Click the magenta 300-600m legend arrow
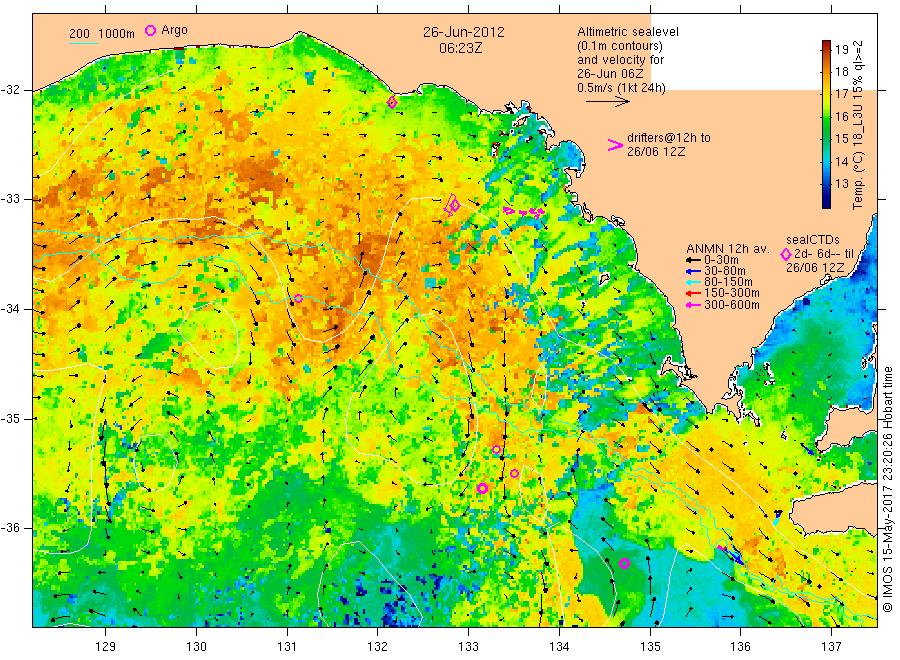Image resolution: width=900 pixels, height=660 pixels. pyautogui.click(x=693, y=305)
